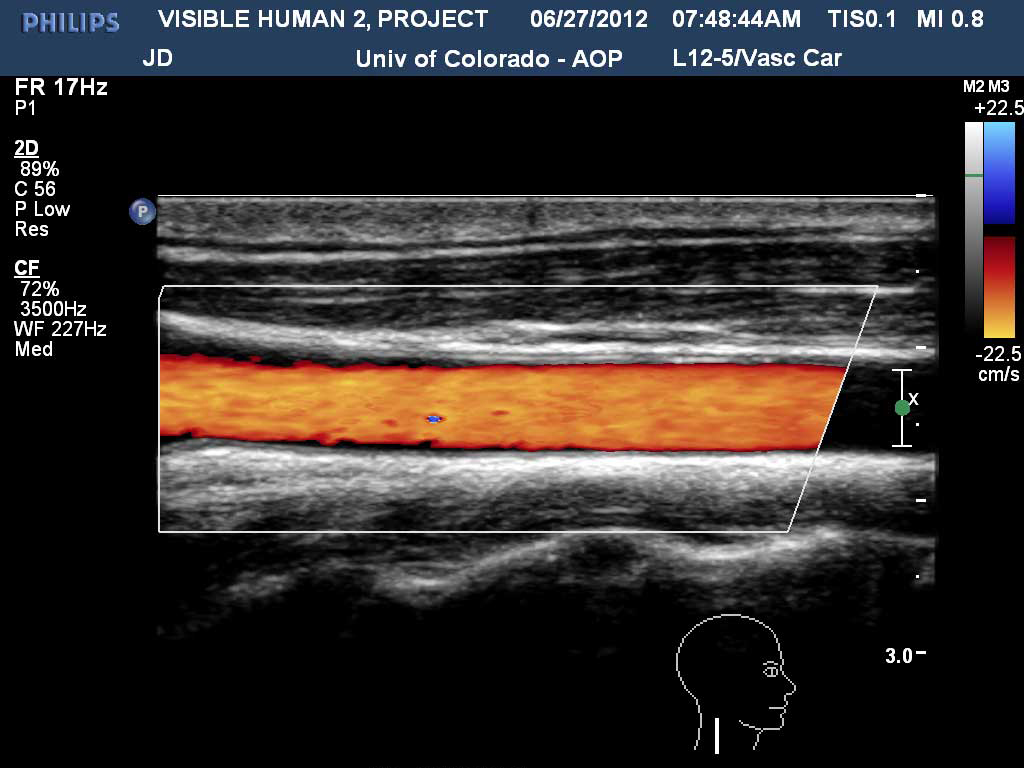
Task: Click the probe position line on neck
Action: 717,734
